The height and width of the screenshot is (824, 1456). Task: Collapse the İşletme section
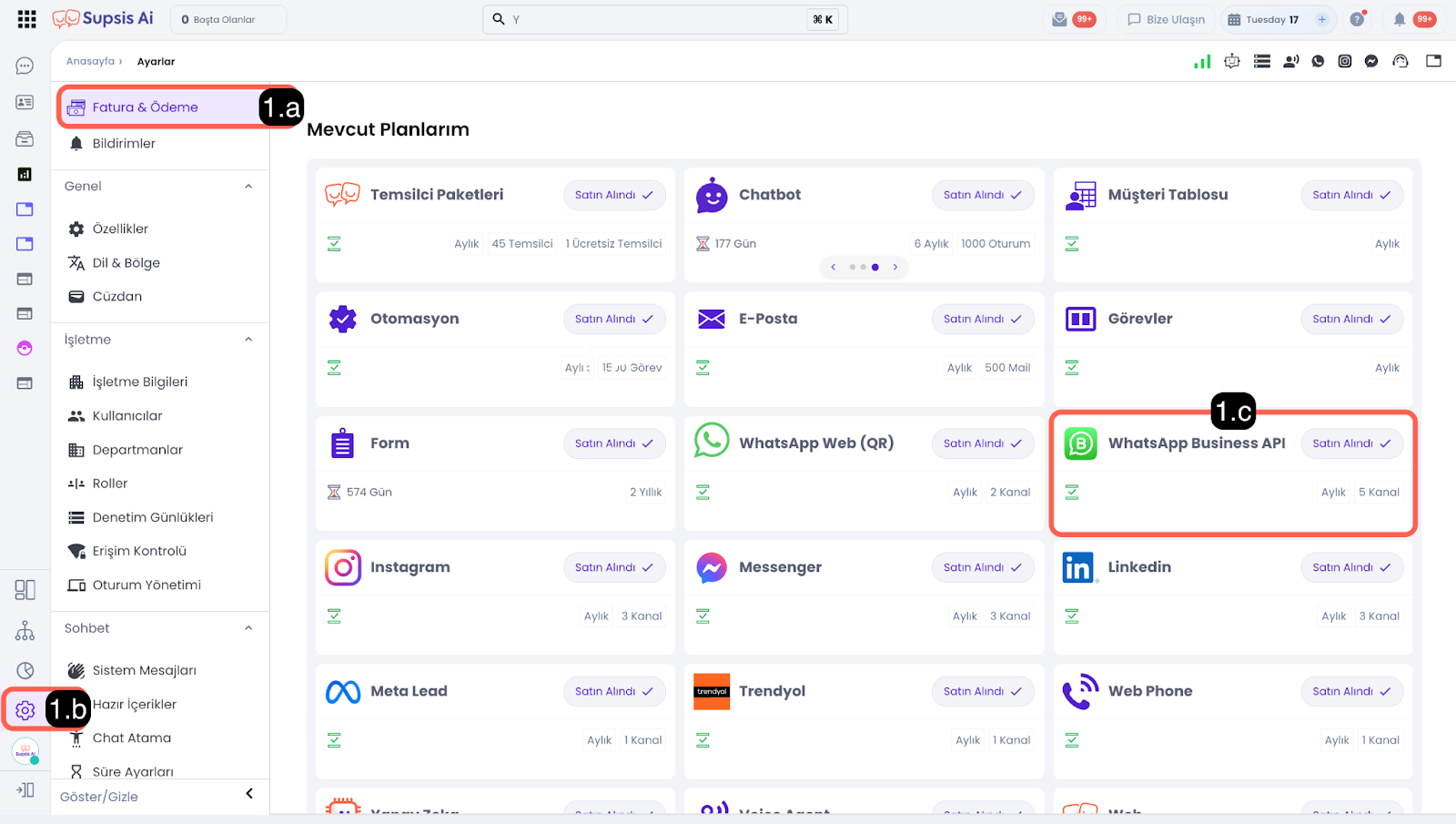[248, 340]
